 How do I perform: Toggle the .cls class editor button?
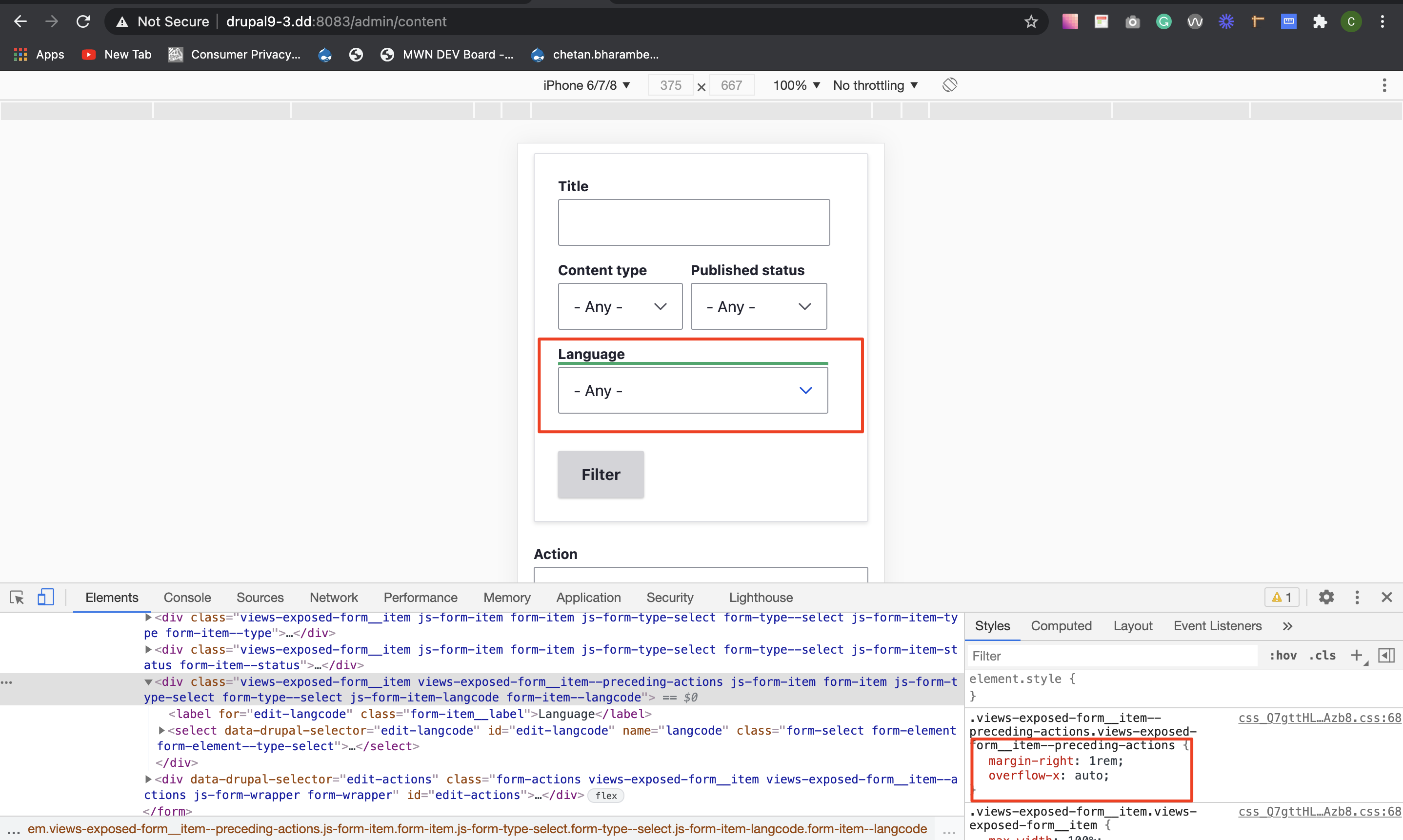pyautogui.click(x=1322, y=656)
